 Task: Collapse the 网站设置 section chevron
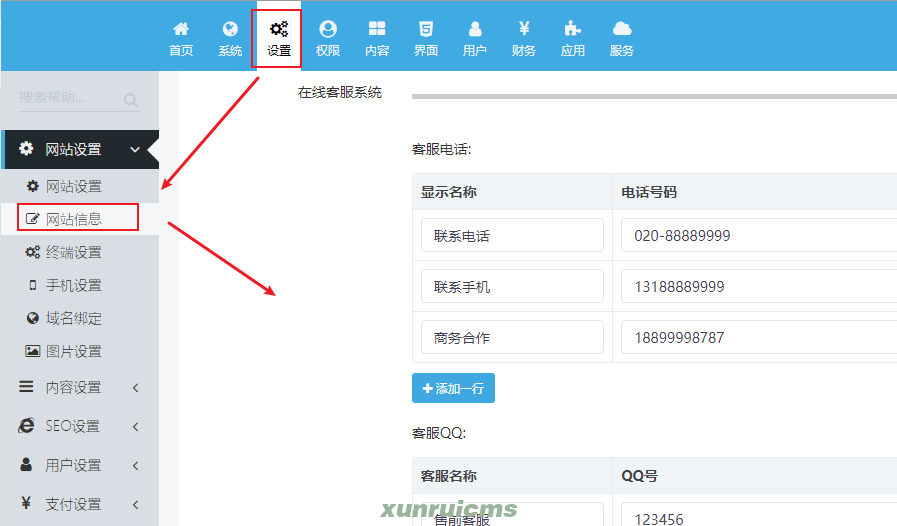click(135, 149)
